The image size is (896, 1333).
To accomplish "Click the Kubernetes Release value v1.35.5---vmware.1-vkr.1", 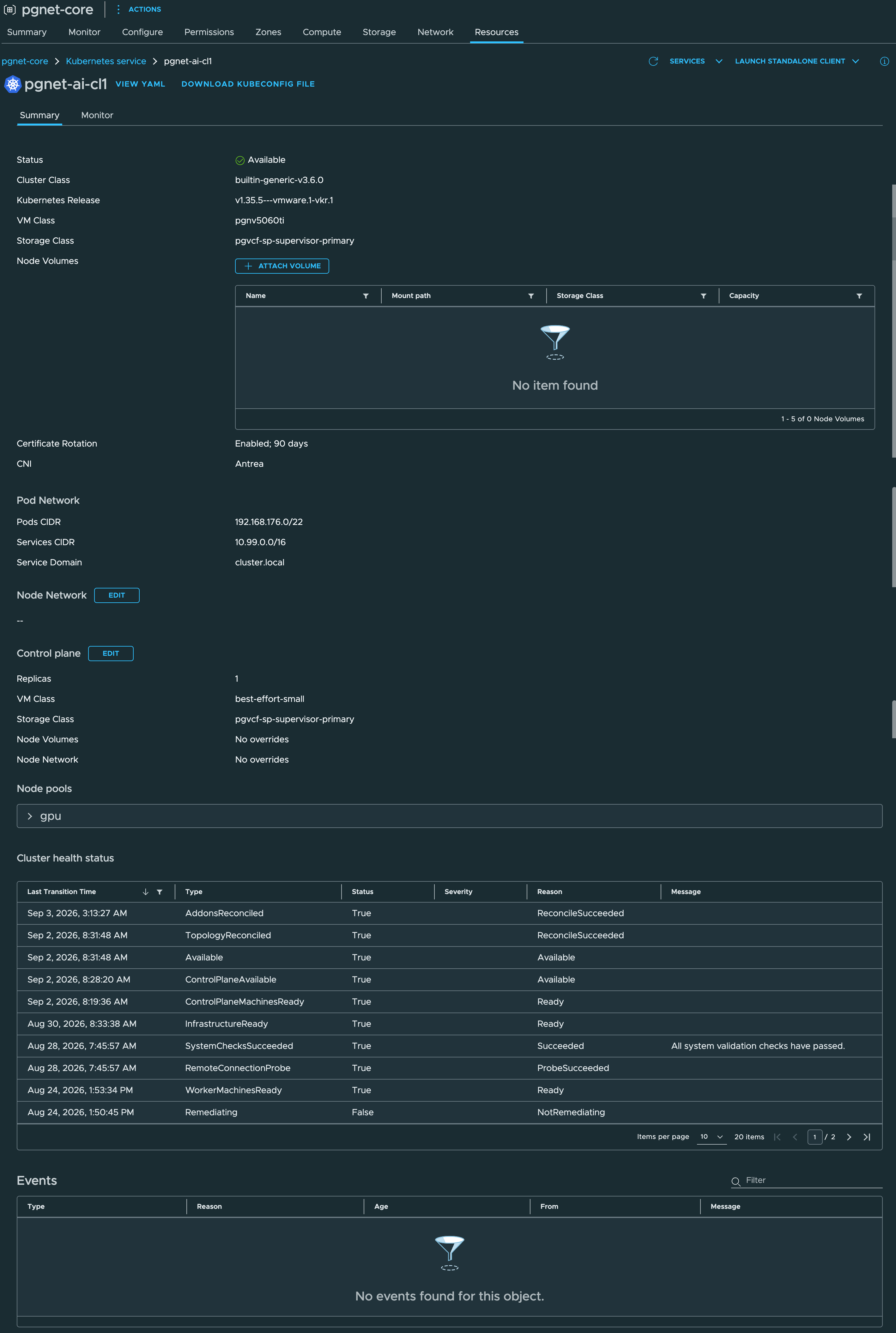I will (284, 201).
